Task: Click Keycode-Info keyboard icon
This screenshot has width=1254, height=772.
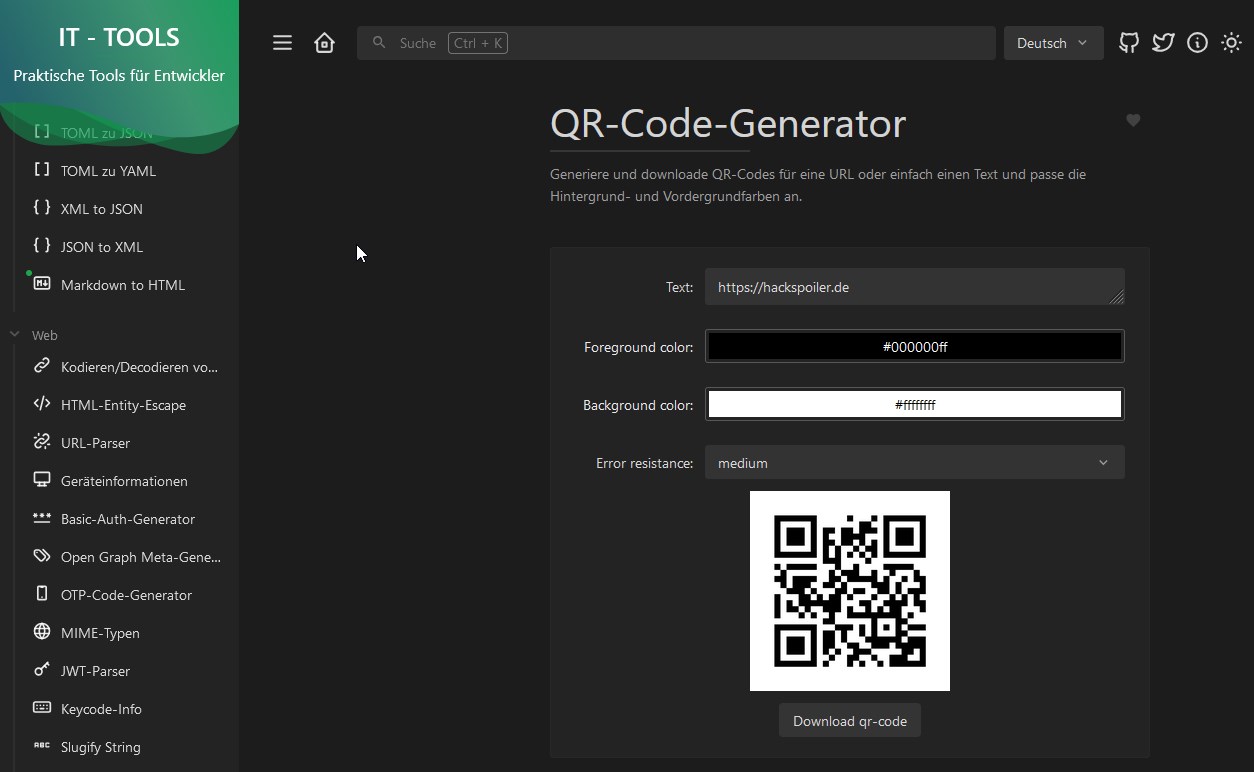Action: click(x=42, y=708)
